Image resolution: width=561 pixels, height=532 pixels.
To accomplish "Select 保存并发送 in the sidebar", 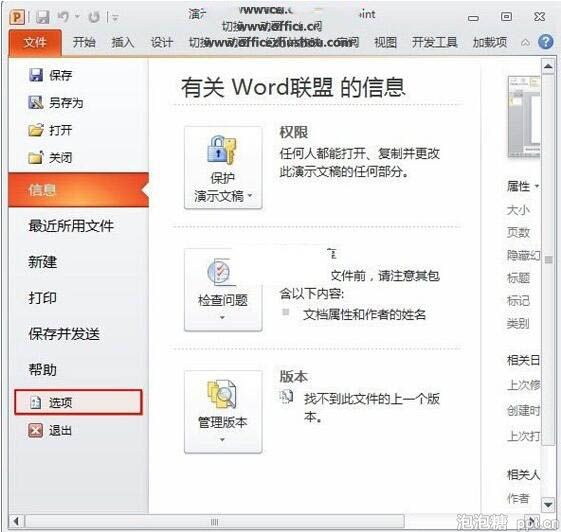I will coord(64,334).
